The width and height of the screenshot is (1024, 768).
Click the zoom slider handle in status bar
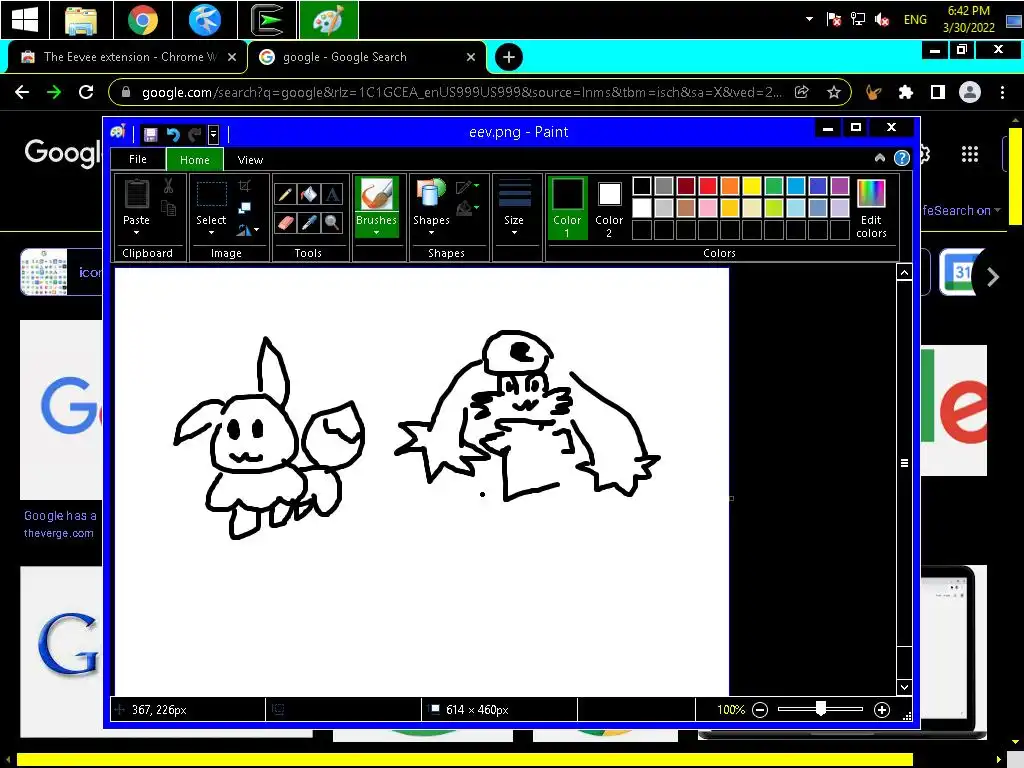821,709
